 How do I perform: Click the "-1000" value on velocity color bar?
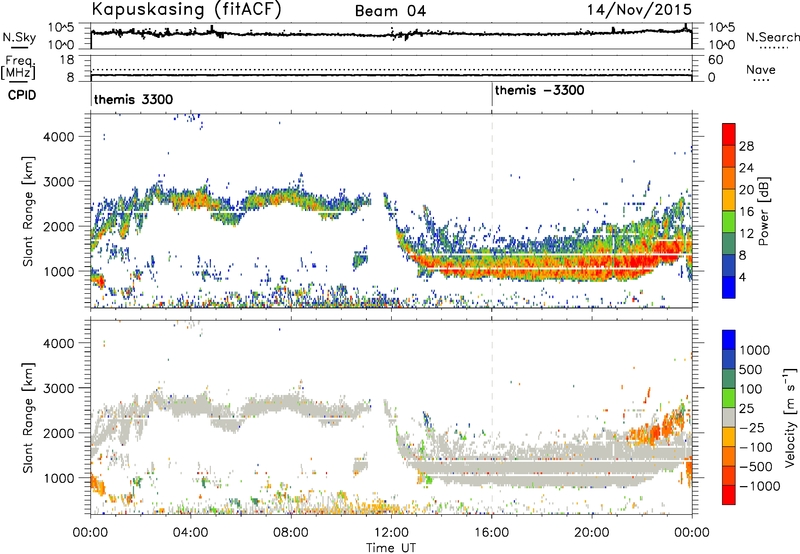(759, 486)
